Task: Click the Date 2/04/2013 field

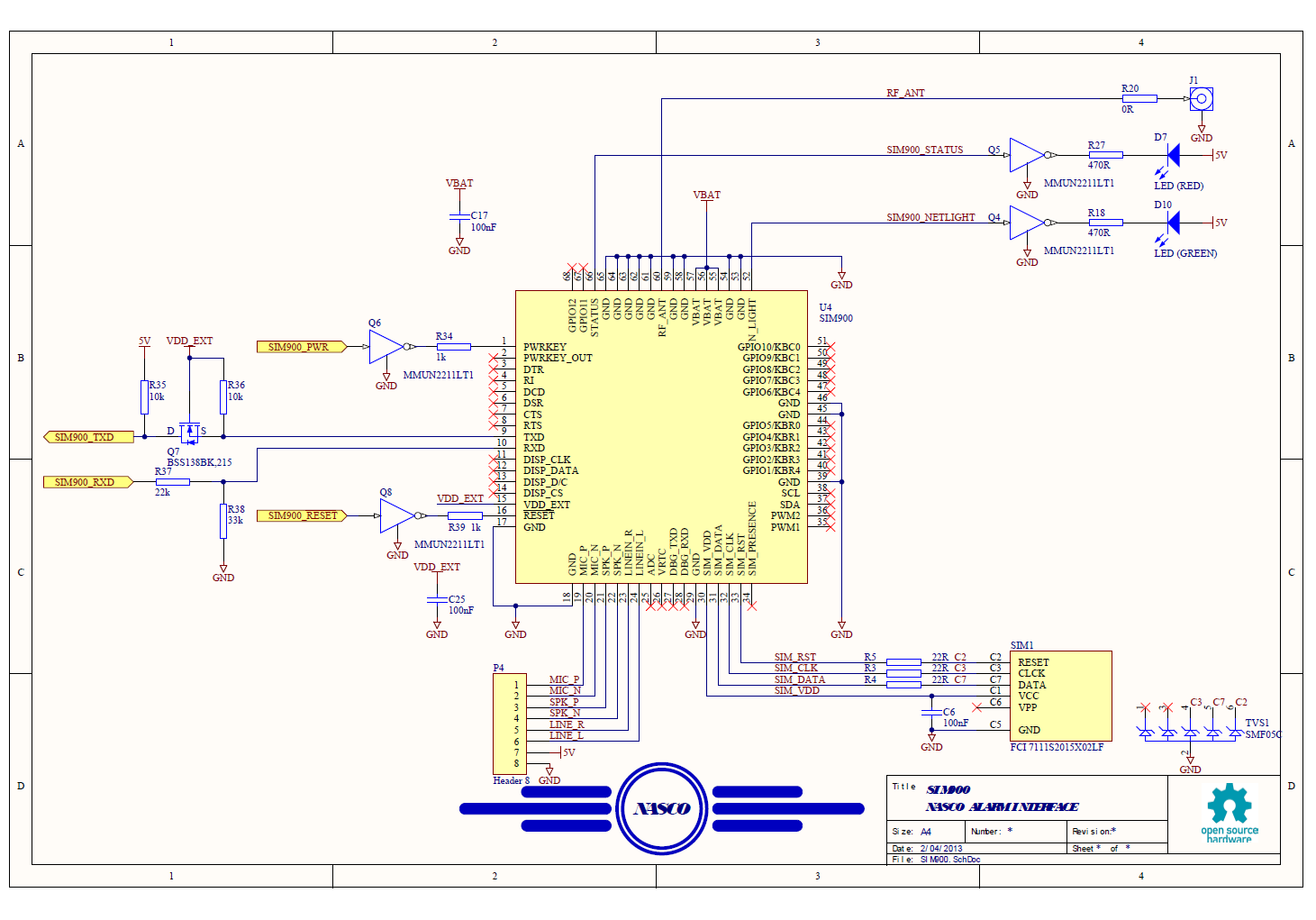Action: [x=927, y=849]
